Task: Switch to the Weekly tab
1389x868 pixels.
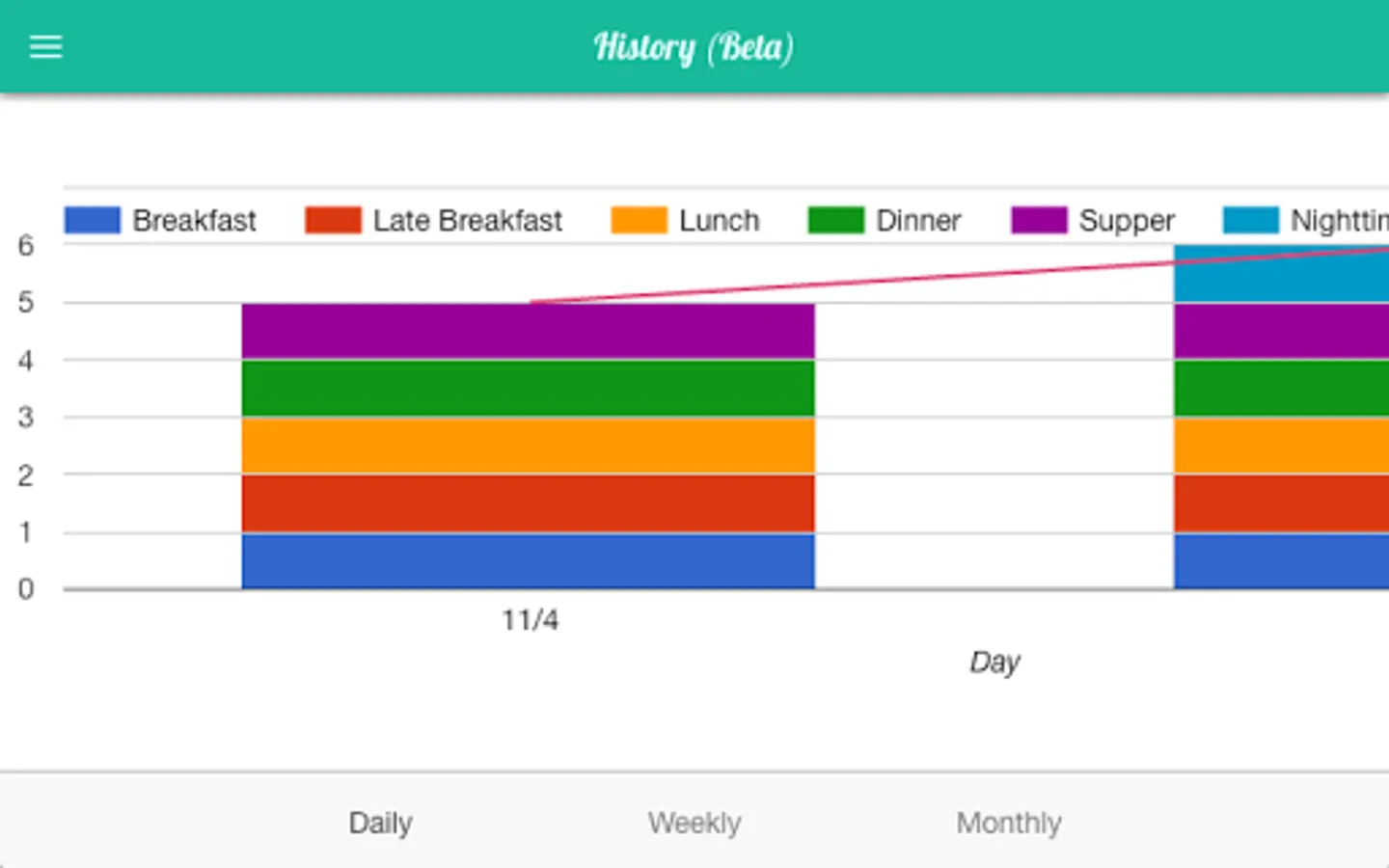Action: click(694, 823)
